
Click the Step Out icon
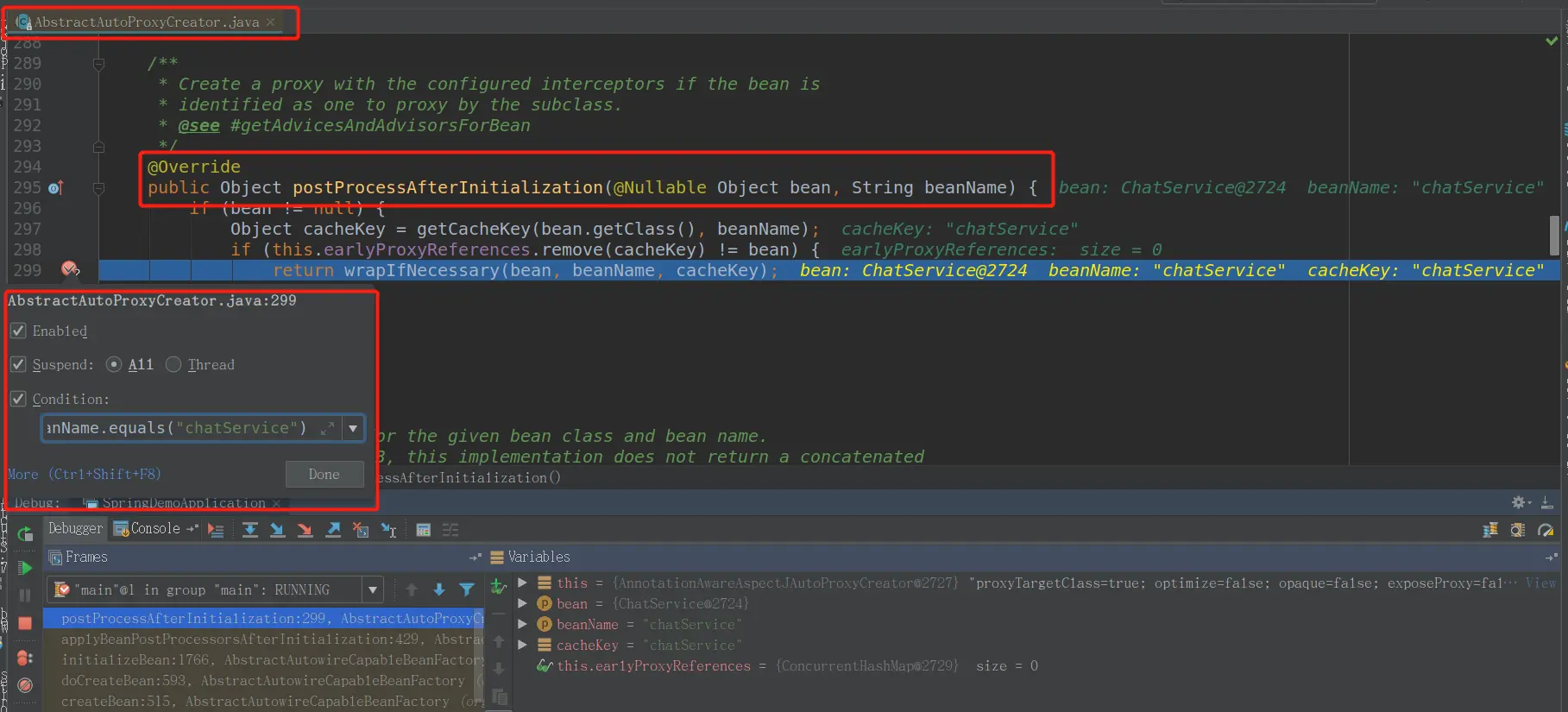coord(332,530)
